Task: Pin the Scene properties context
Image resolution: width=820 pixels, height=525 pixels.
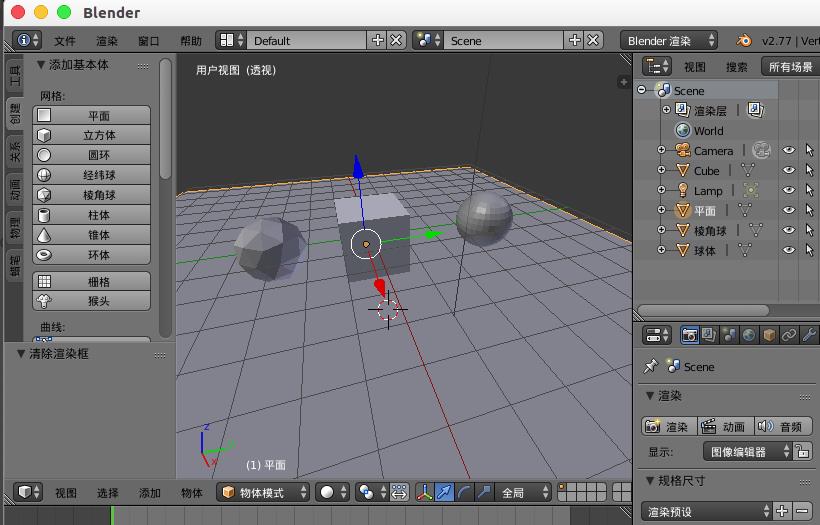Action: (x=651, y=367)
